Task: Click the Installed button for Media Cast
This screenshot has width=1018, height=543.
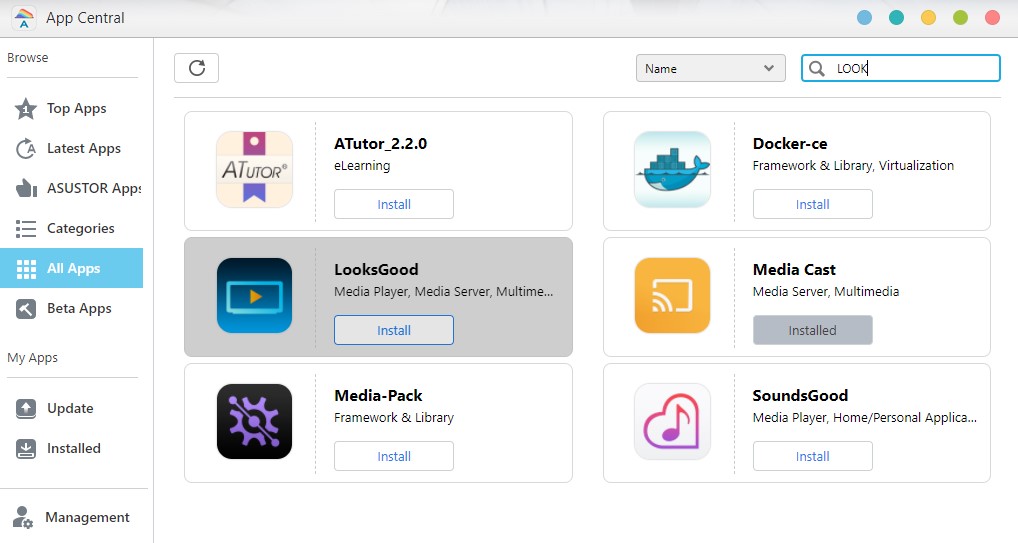Action: (x=813, y=331)
